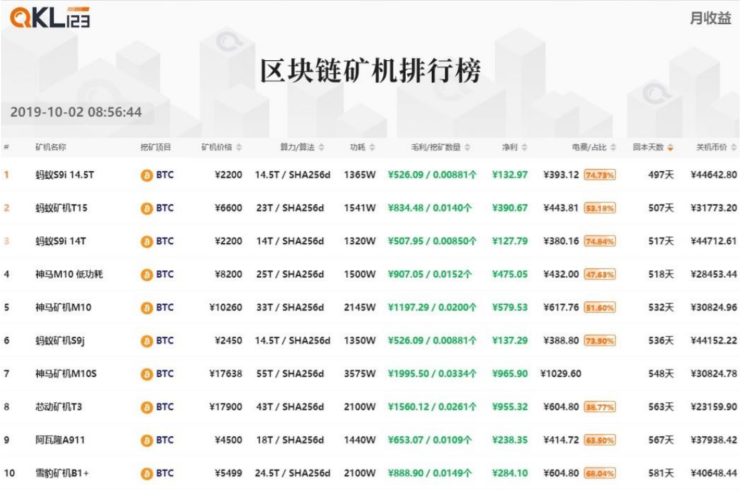Open the 月收益 option
Image resolution: width=745 pixels, height=493 pixels.
tap(711, 18)
